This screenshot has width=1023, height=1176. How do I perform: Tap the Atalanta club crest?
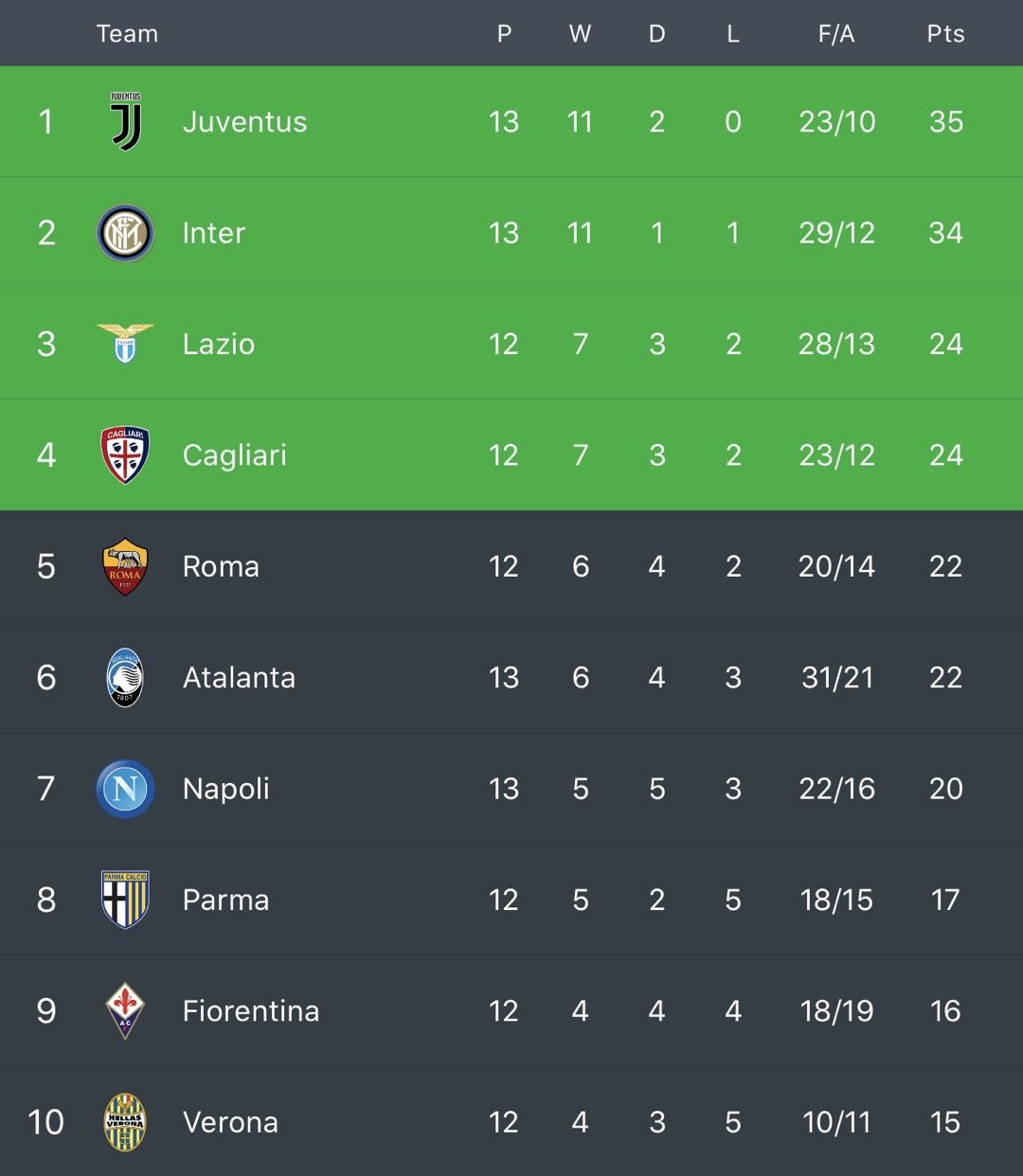(x=125, y=677)
